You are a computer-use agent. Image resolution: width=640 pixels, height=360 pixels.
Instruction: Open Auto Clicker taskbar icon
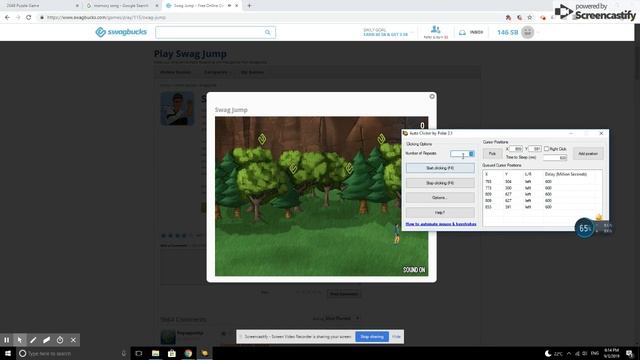[204, 353]
